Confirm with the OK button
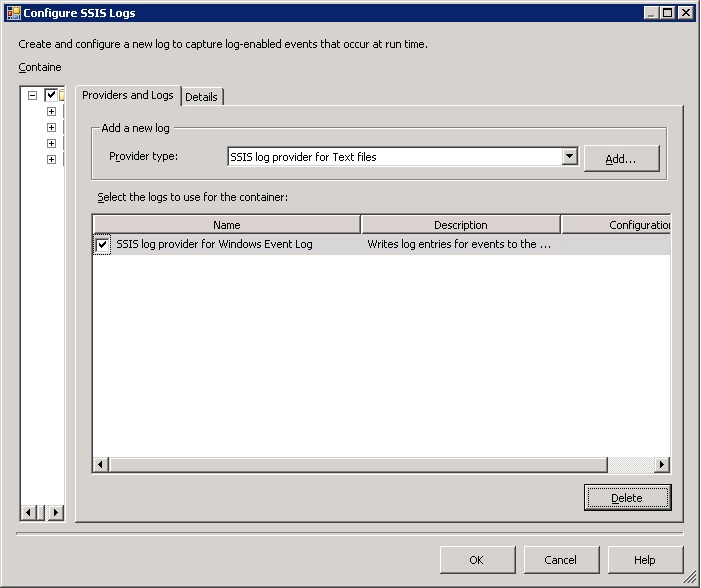 click(x=477, y=560)
